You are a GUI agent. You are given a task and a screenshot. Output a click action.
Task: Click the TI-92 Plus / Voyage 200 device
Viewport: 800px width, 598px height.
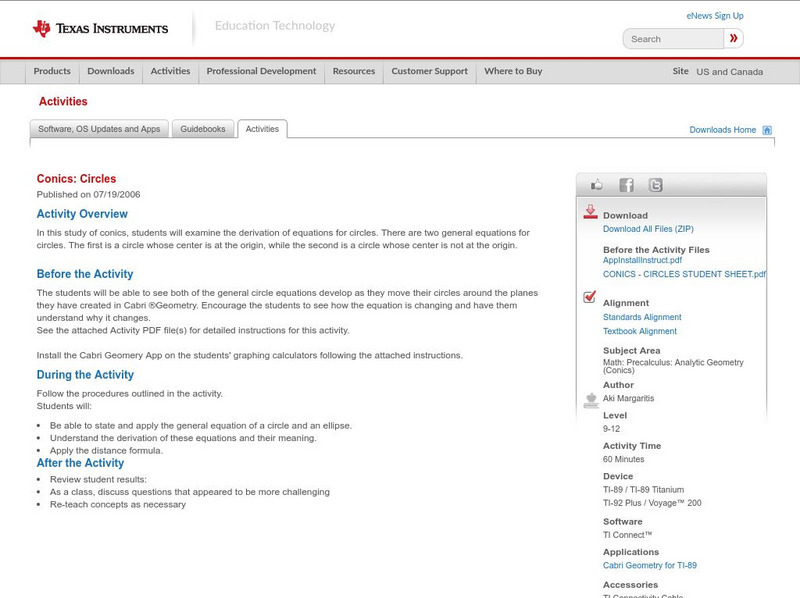pyautogui.click(x=652, y=503)
